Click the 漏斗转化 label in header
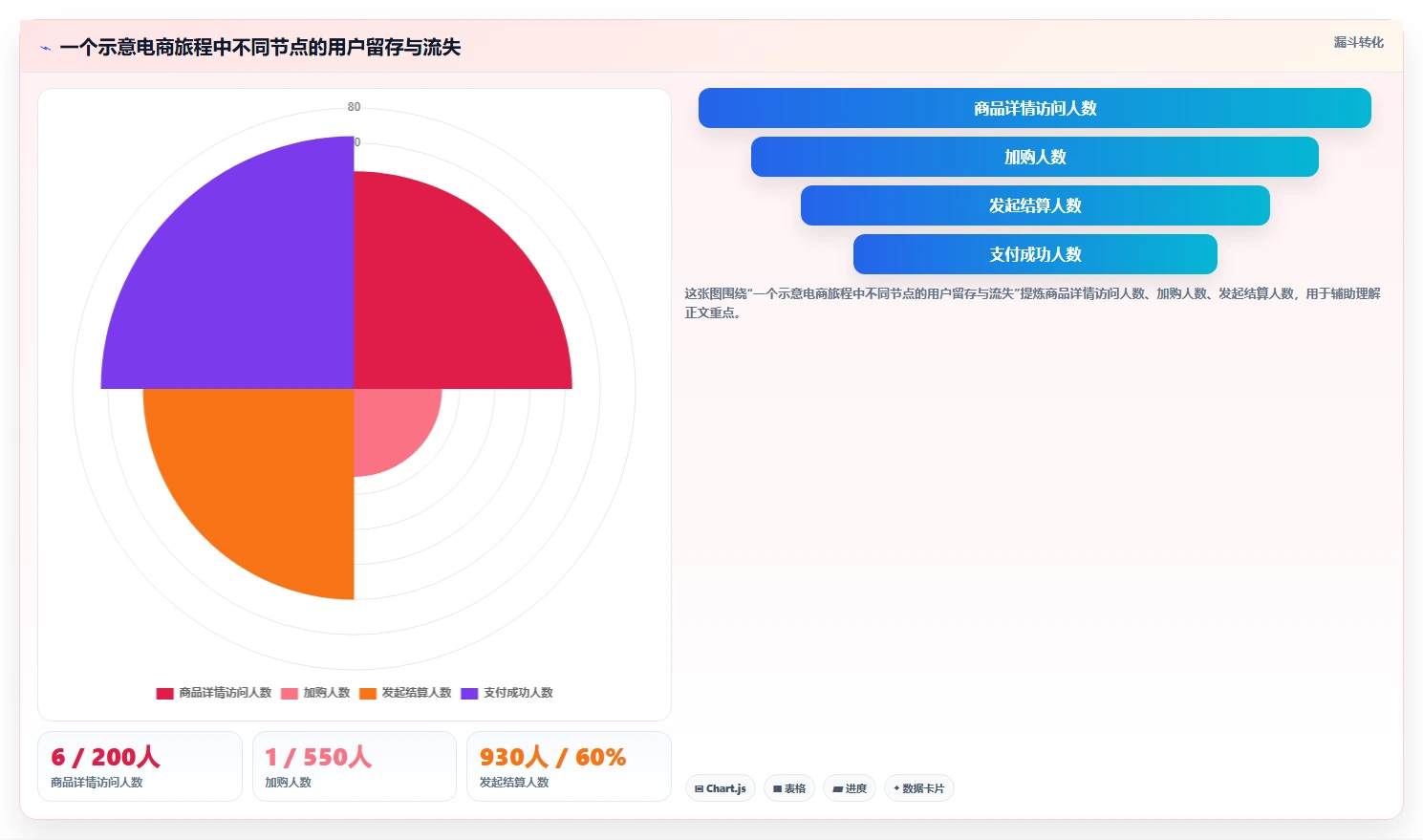Screen dimensions: 1423x840 pos(1358,42)
